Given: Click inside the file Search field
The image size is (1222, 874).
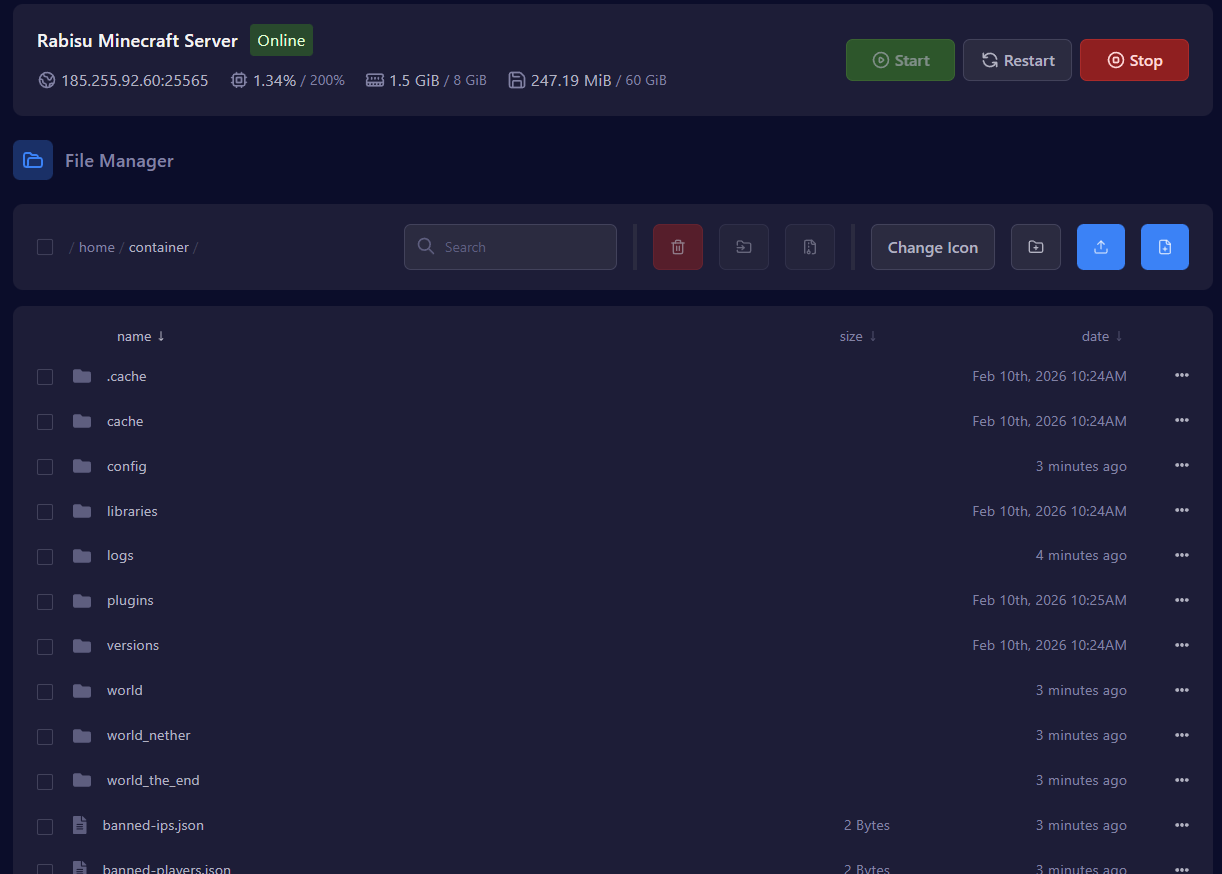Looking at the screenshot, I should (x=510, y=247).
